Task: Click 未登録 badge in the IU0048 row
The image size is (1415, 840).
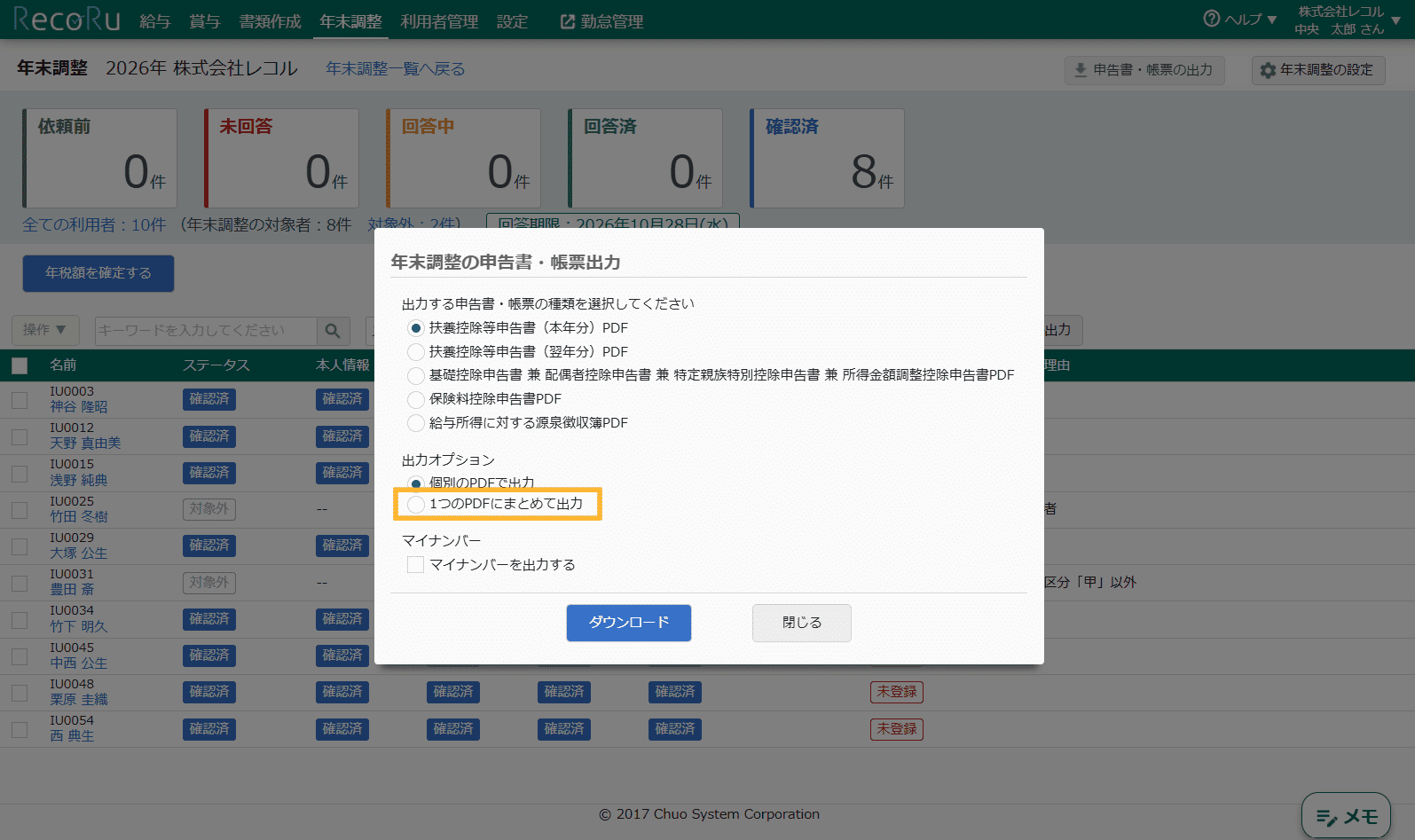Action: 897,692
